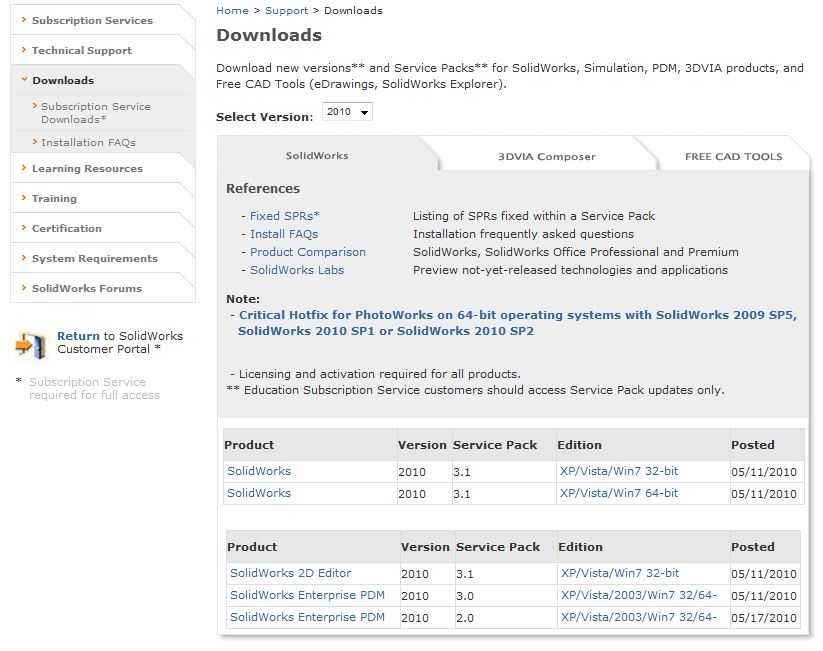
Task: Click the Downloads breadcrumb text
Action: pyautogui.click(x=353, y=10)
